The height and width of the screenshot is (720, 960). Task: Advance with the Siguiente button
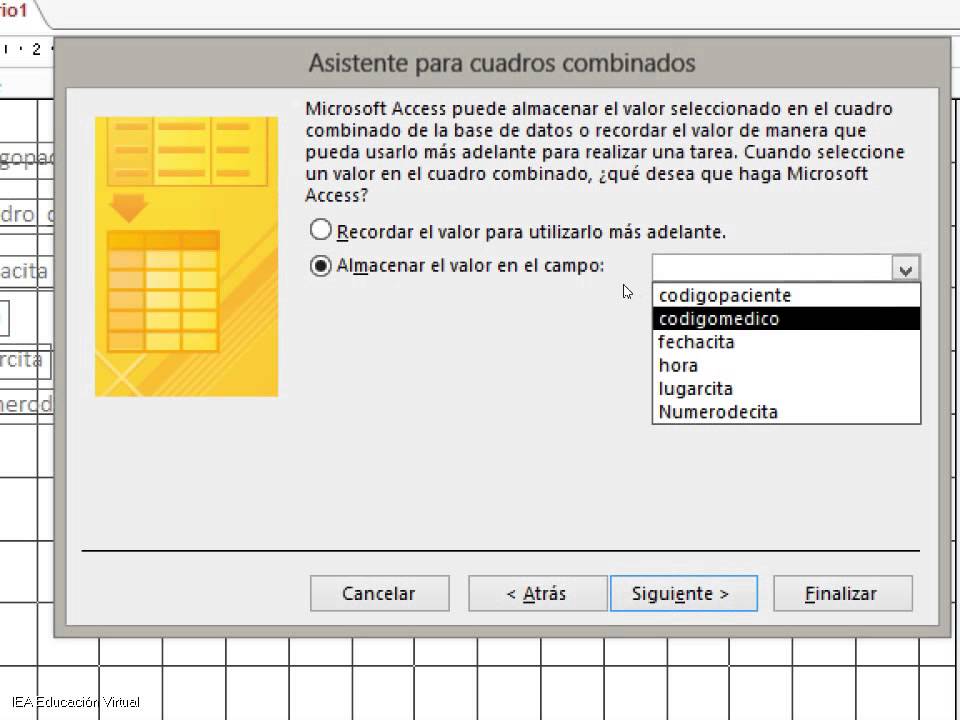[683, 593]
